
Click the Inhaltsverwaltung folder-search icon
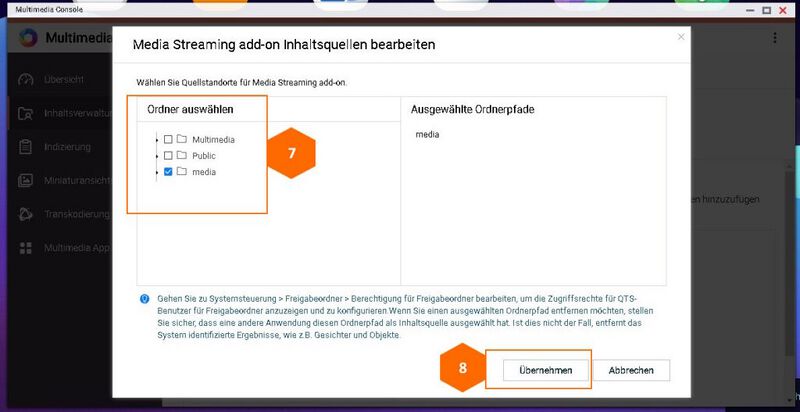(26, 113)
